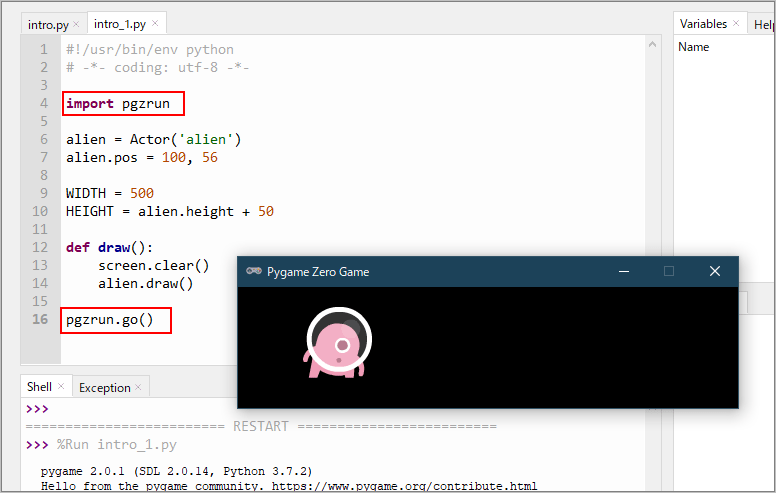Image resolution: width=776 pixels, height=493 pixels.
Task: Click the 'pygame 2.0.1 (SDL 2.0.14, Python 3.7.2)' output
Action: point(176,471)
